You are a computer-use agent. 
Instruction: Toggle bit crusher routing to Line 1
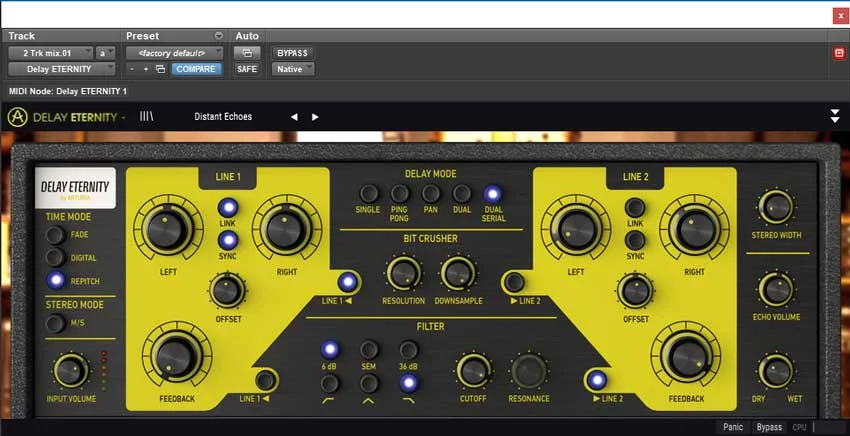coord(347,282)
